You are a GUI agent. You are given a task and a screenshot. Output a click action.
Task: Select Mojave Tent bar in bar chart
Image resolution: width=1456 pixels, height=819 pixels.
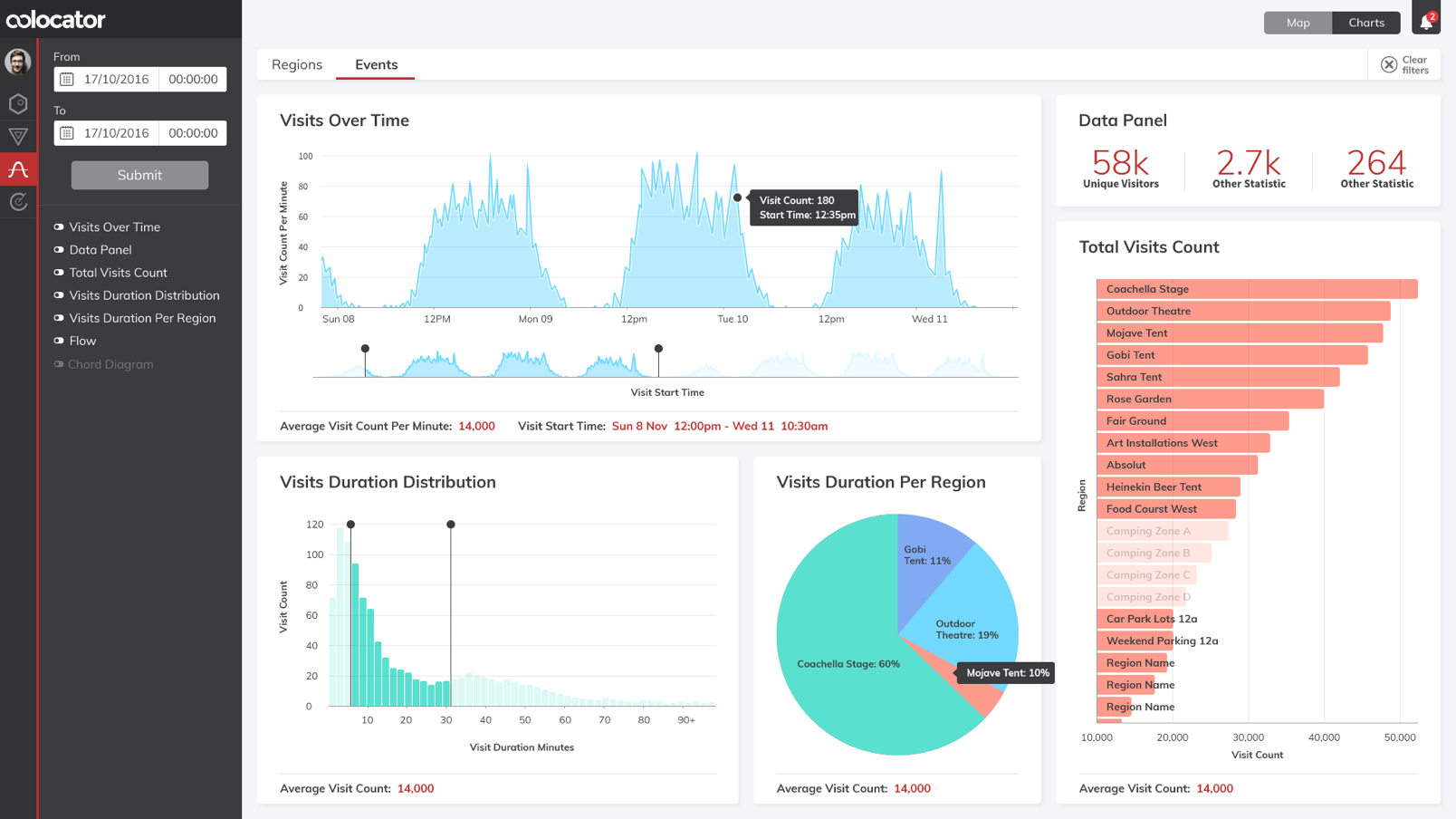click(1240, 333)
